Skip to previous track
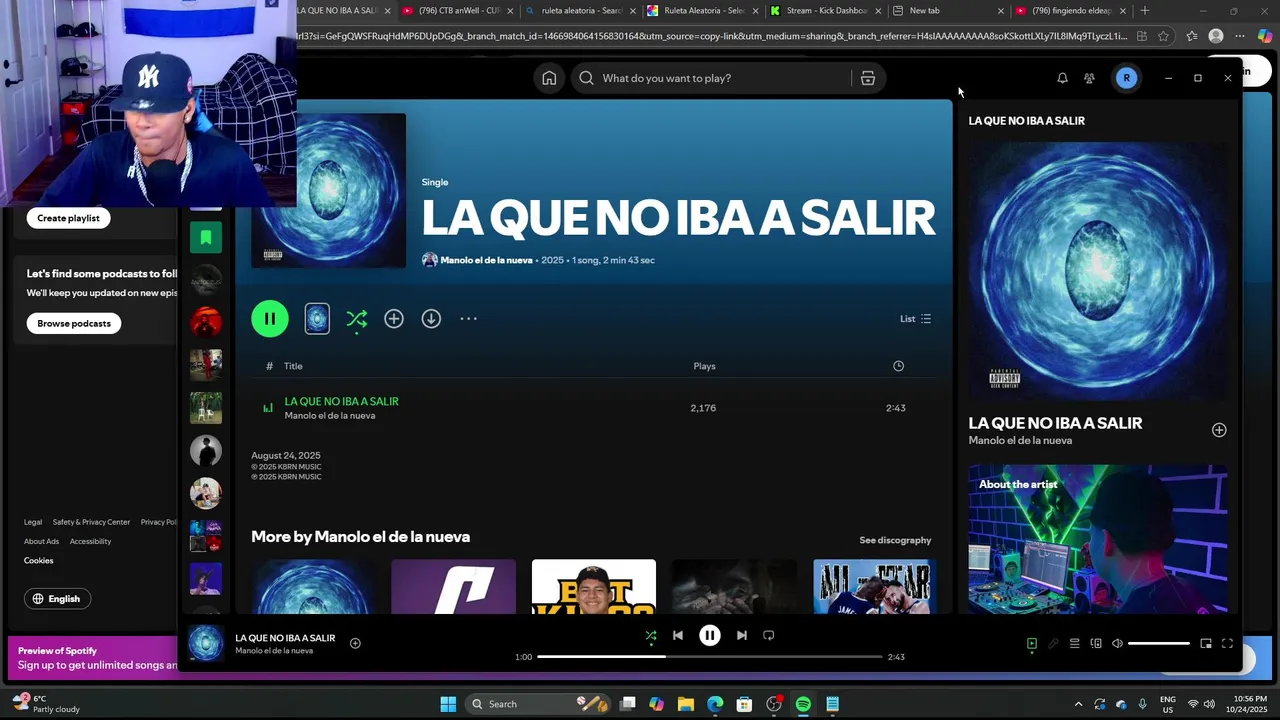Viewport: 1280px width, 720px height. coord(678,635)
